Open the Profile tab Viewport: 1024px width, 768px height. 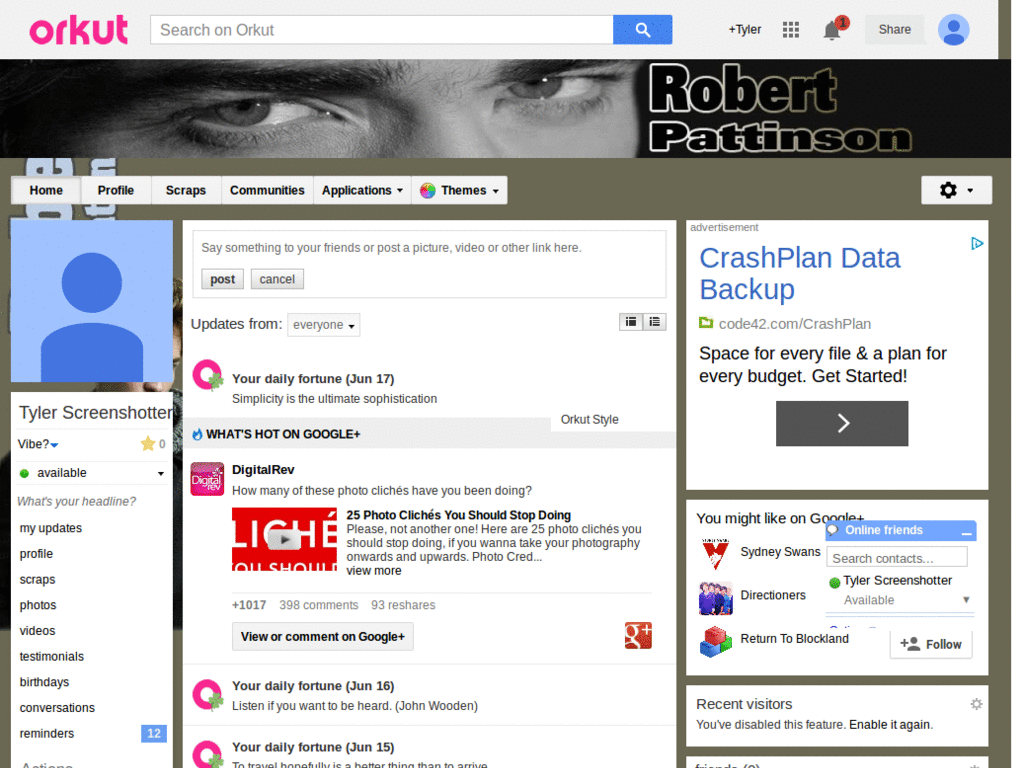[116, 191]
